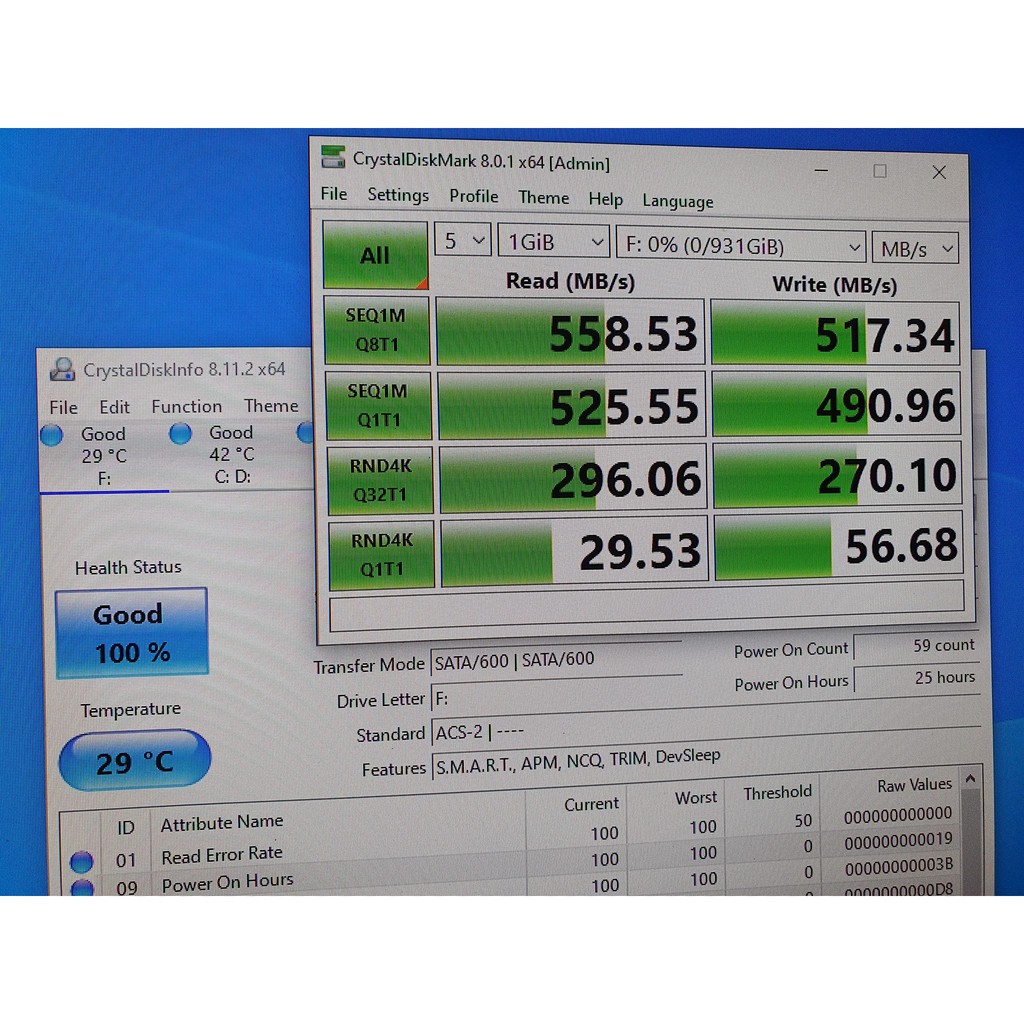Close the CrystalDiskMark window
This screenshot has width=1024, height=1024.
pyautogui.click(x=939, y=172)
